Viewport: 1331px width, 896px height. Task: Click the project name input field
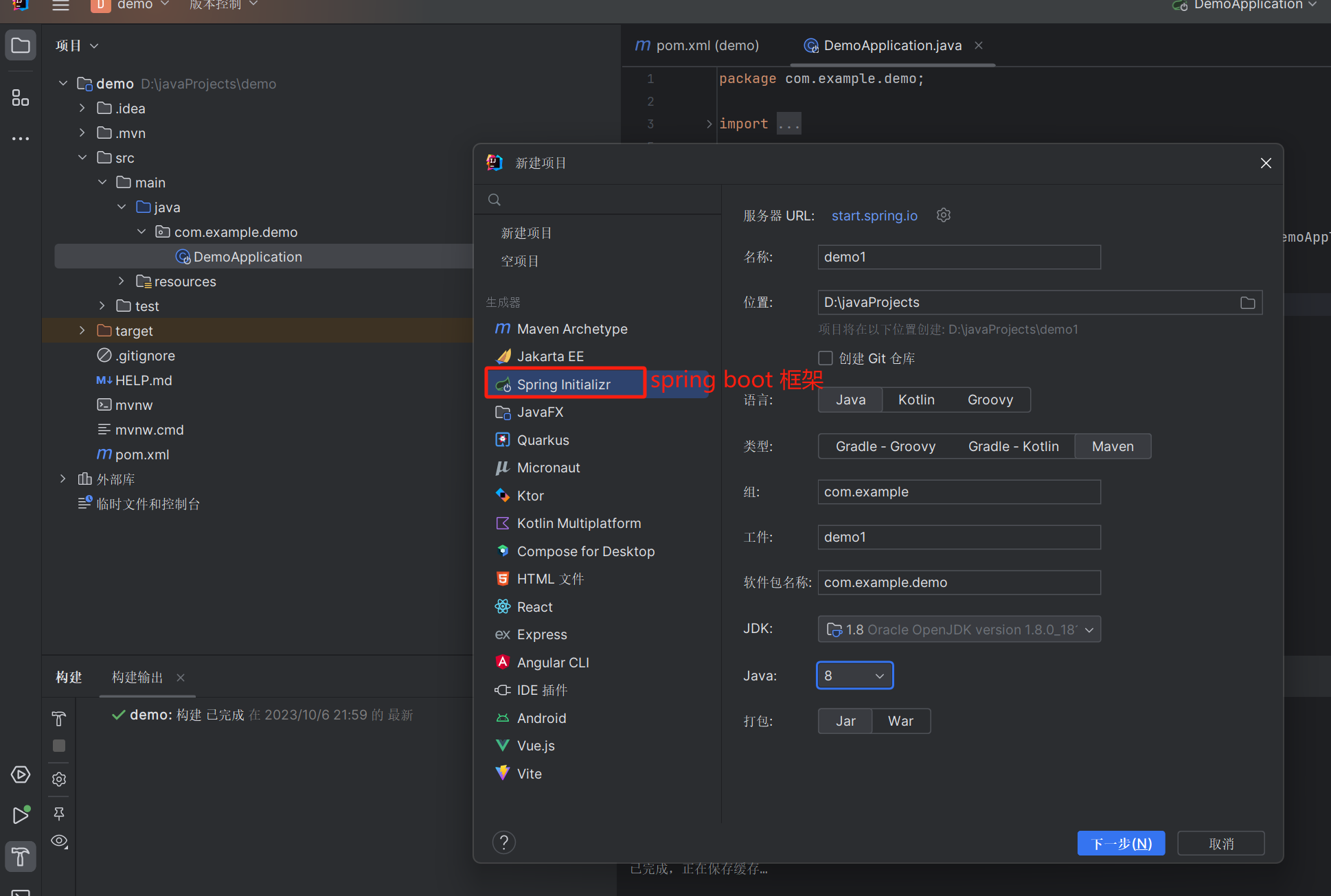click(x=958, y=257)
